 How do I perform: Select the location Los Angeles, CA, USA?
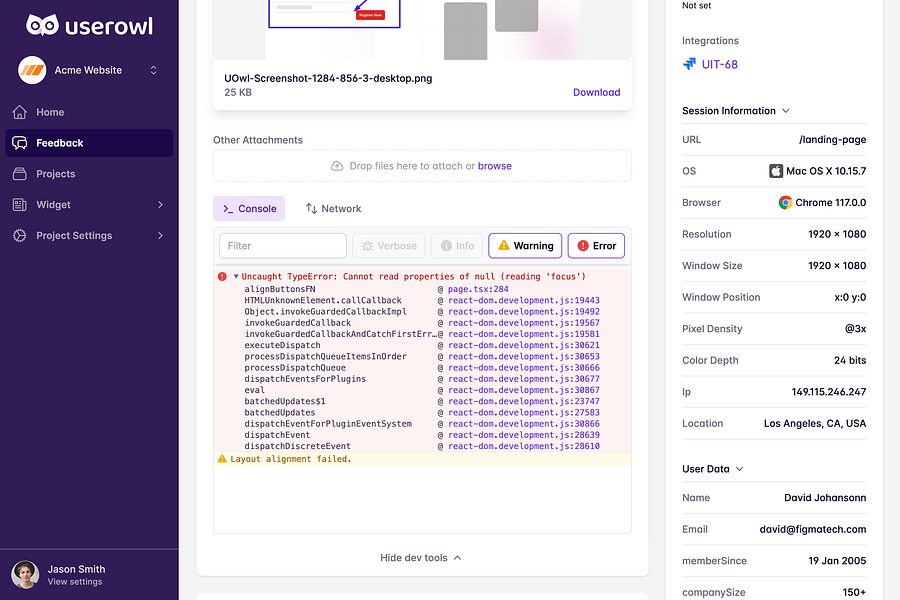point(815,424)
